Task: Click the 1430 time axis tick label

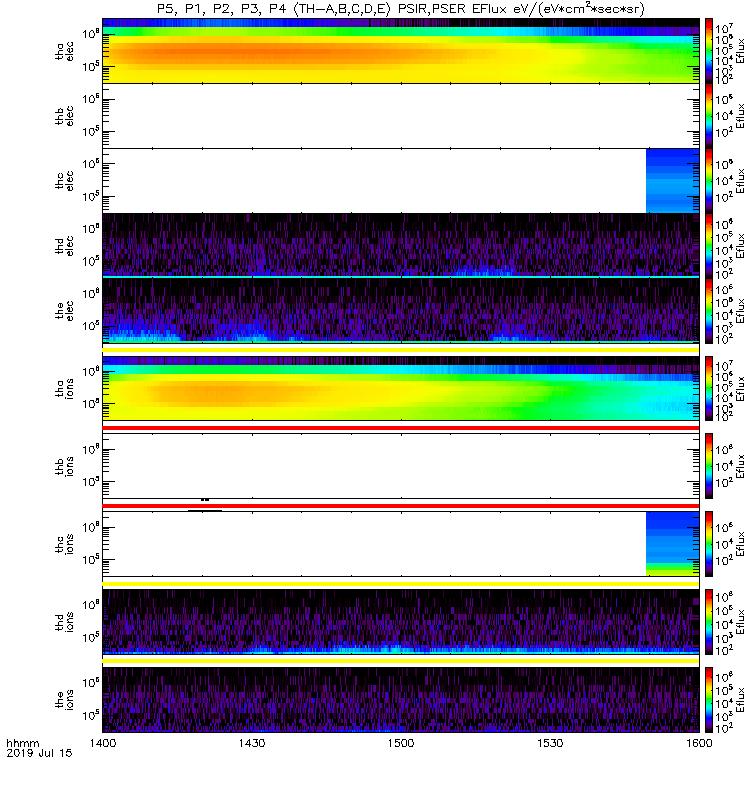Action: (x=252, y=743)
